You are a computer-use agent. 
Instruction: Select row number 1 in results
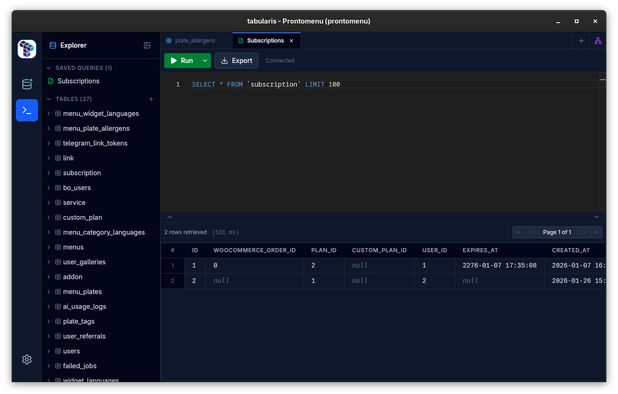click(x=172, y=266)
